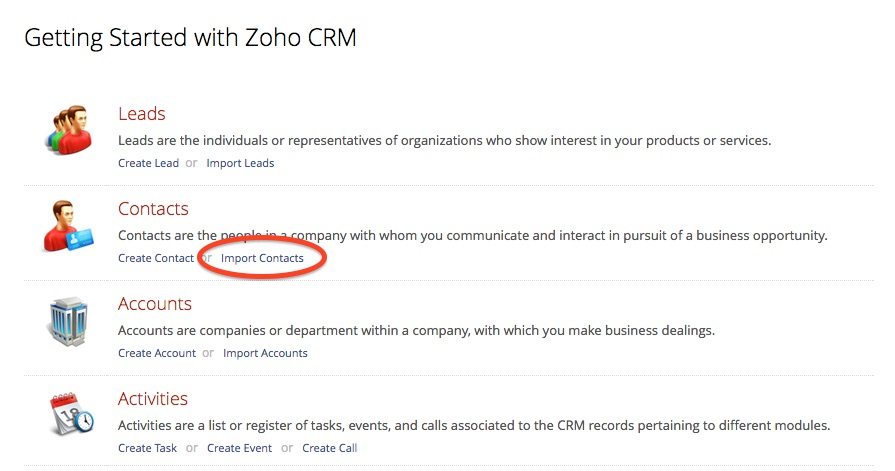Open the Accounts heading link

point(155,304)
